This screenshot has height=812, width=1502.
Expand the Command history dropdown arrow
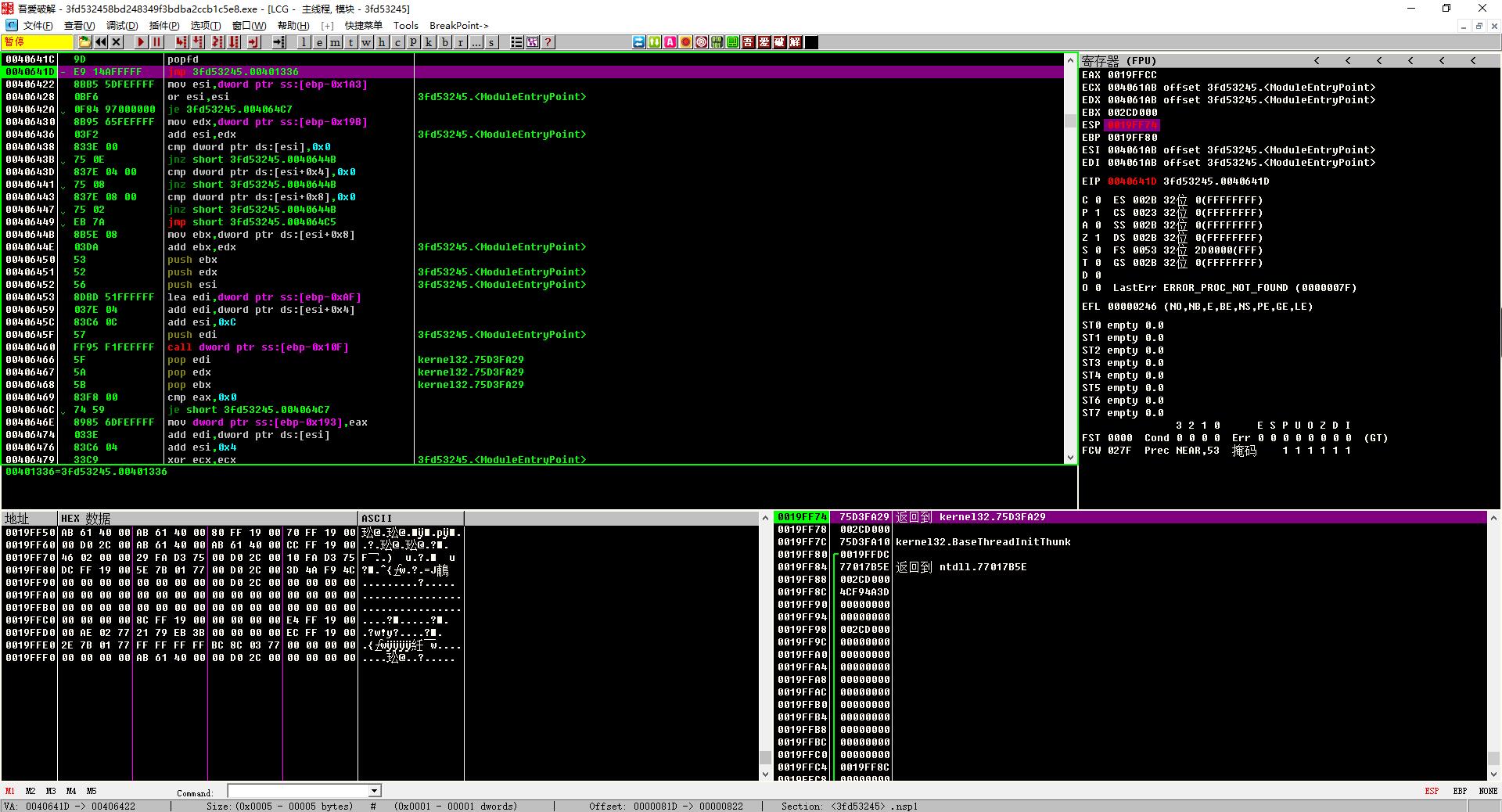coord(375,792)
